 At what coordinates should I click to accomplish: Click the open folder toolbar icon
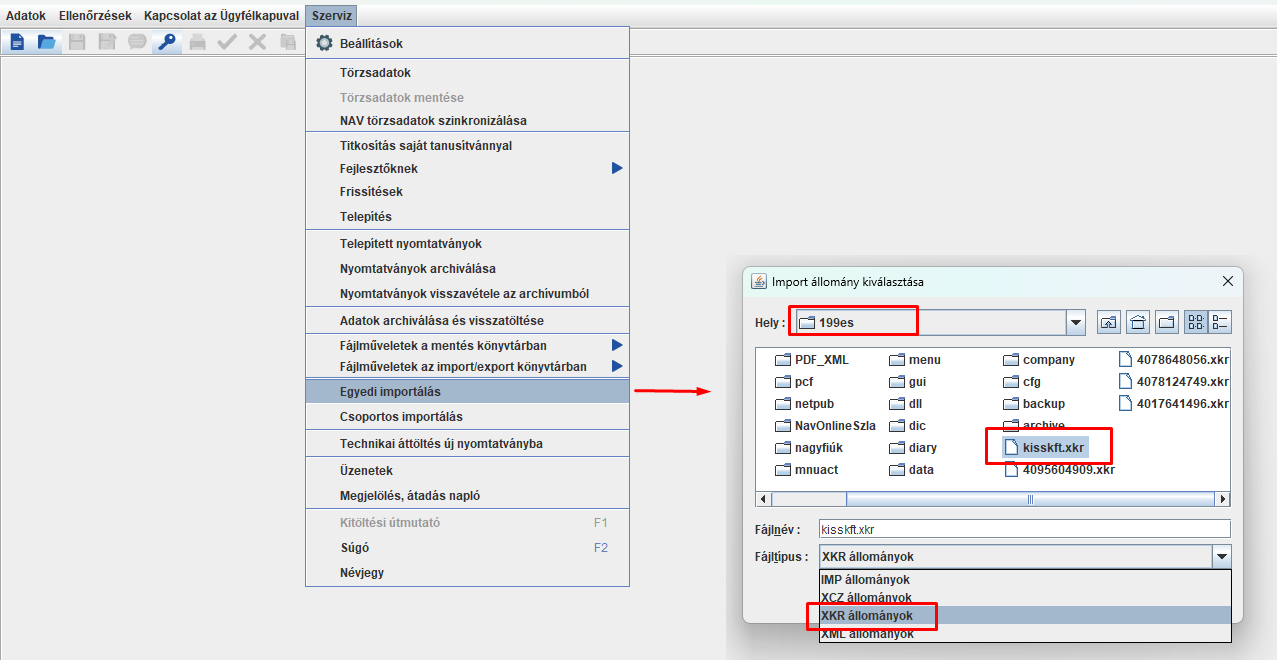coord(46,42)
